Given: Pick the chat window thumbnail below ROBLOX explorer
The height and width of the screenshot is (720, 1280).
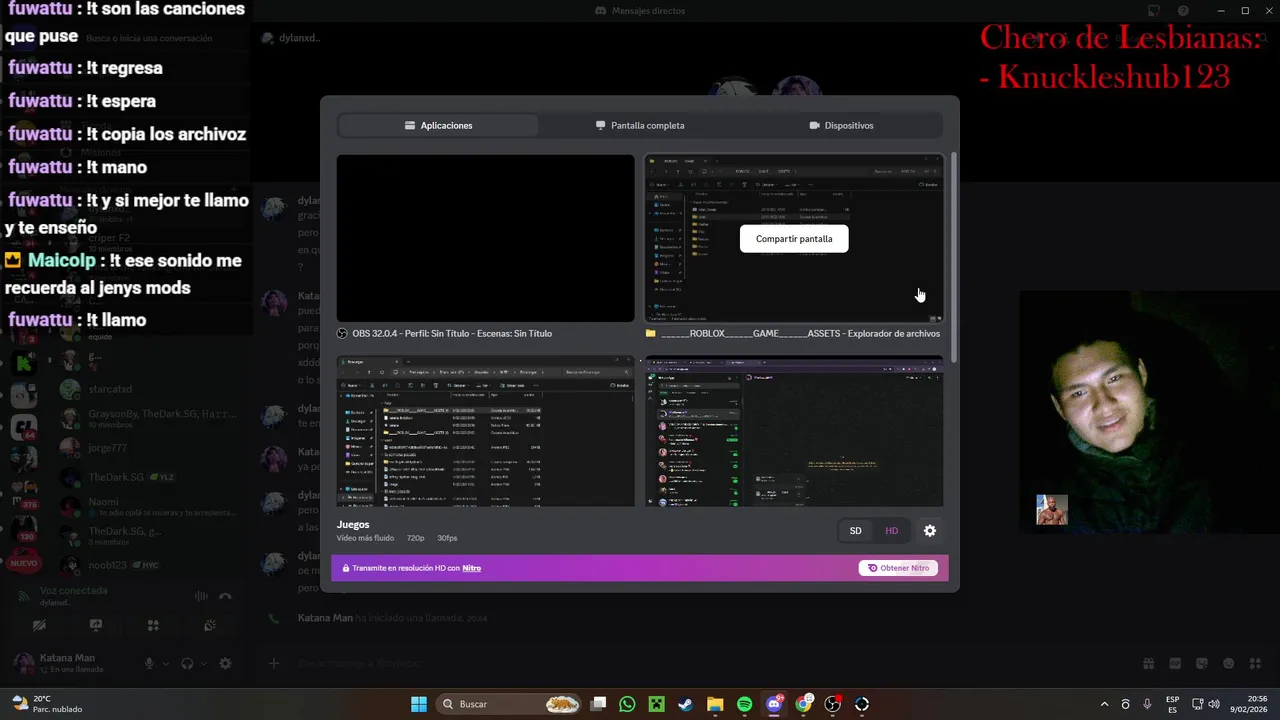Looking at the screenshot, I should (x=794, y=431).
